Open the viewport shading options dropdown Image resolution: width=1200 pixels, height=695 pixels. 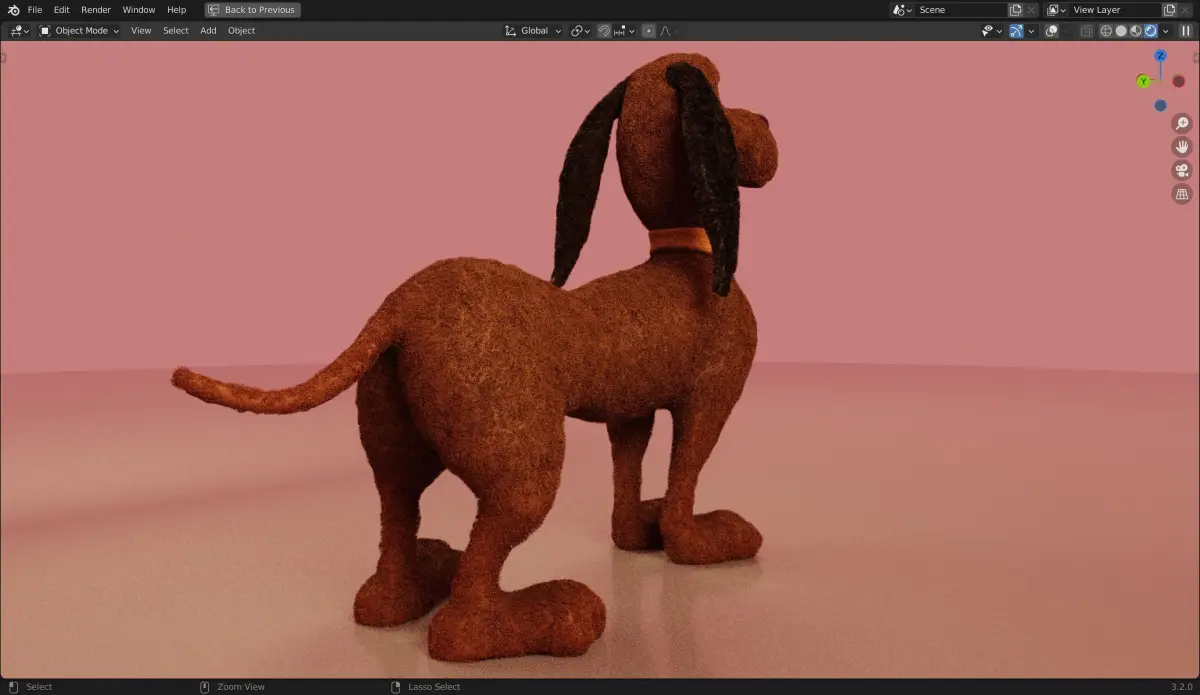[x=1165, y=31]
